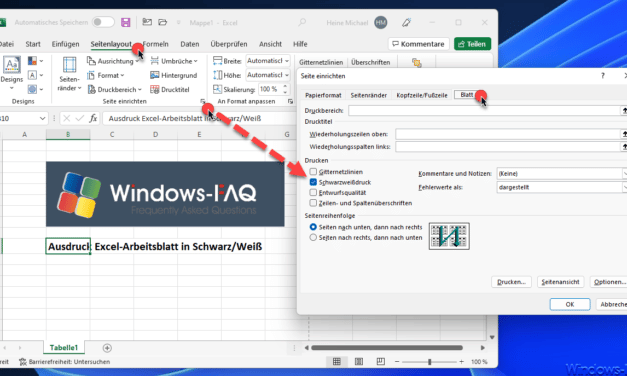627x376 pixels.
Task: Open the Hilfe ribbon tab
Action: point(300,44)
